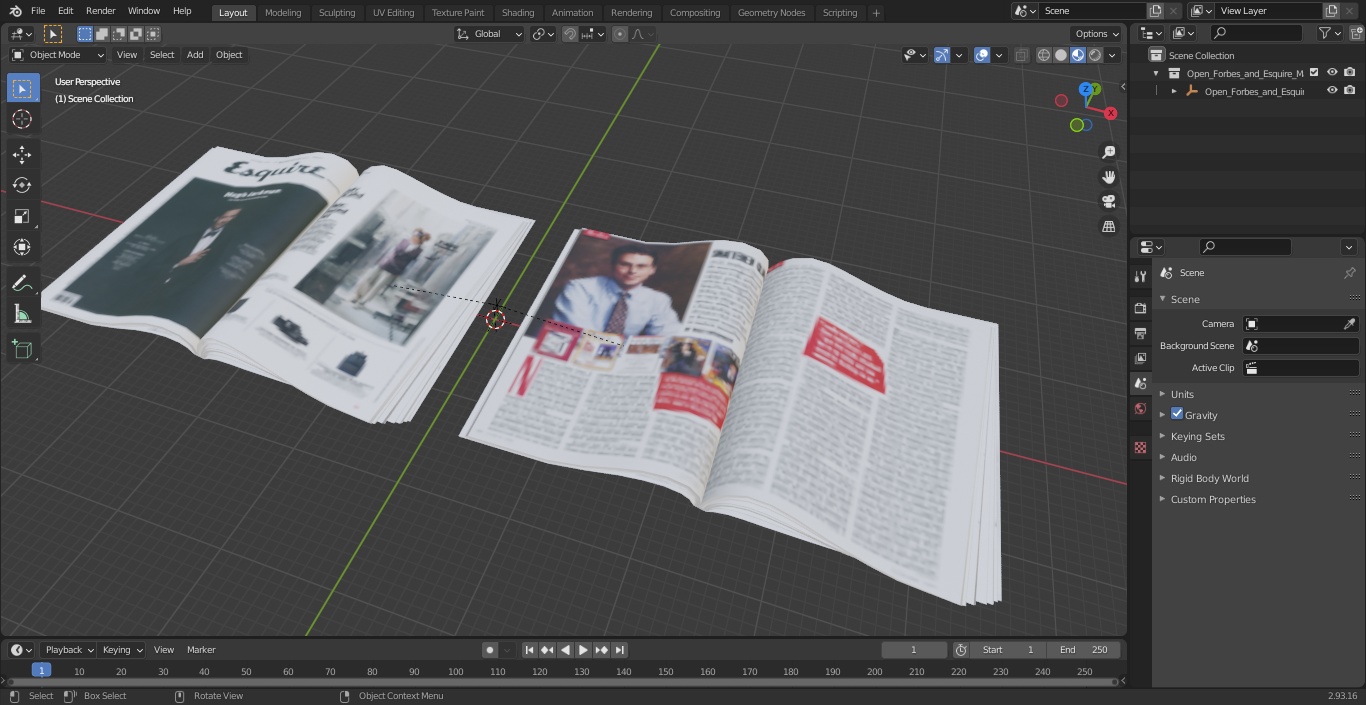Viewport: 1366px width, 705px height.
Task: Switch orthographic perspective with grid icon
Action: tap(1108, 227)
